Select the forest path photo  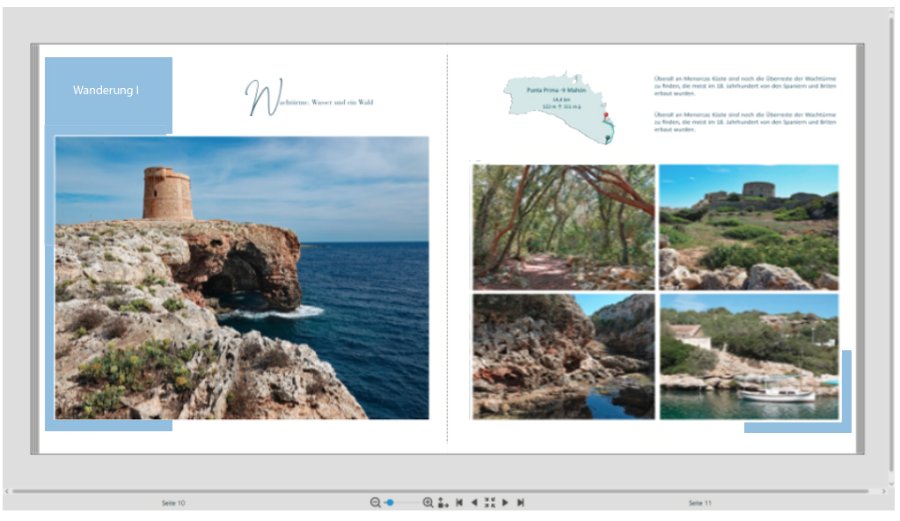[x=563, y=227]
